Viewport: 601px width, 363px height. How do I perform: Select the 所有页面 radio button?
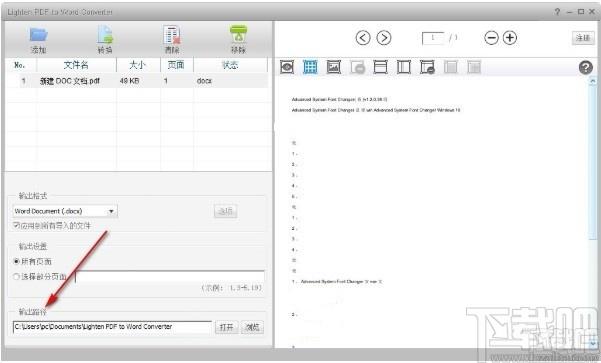tap(16, 261)
